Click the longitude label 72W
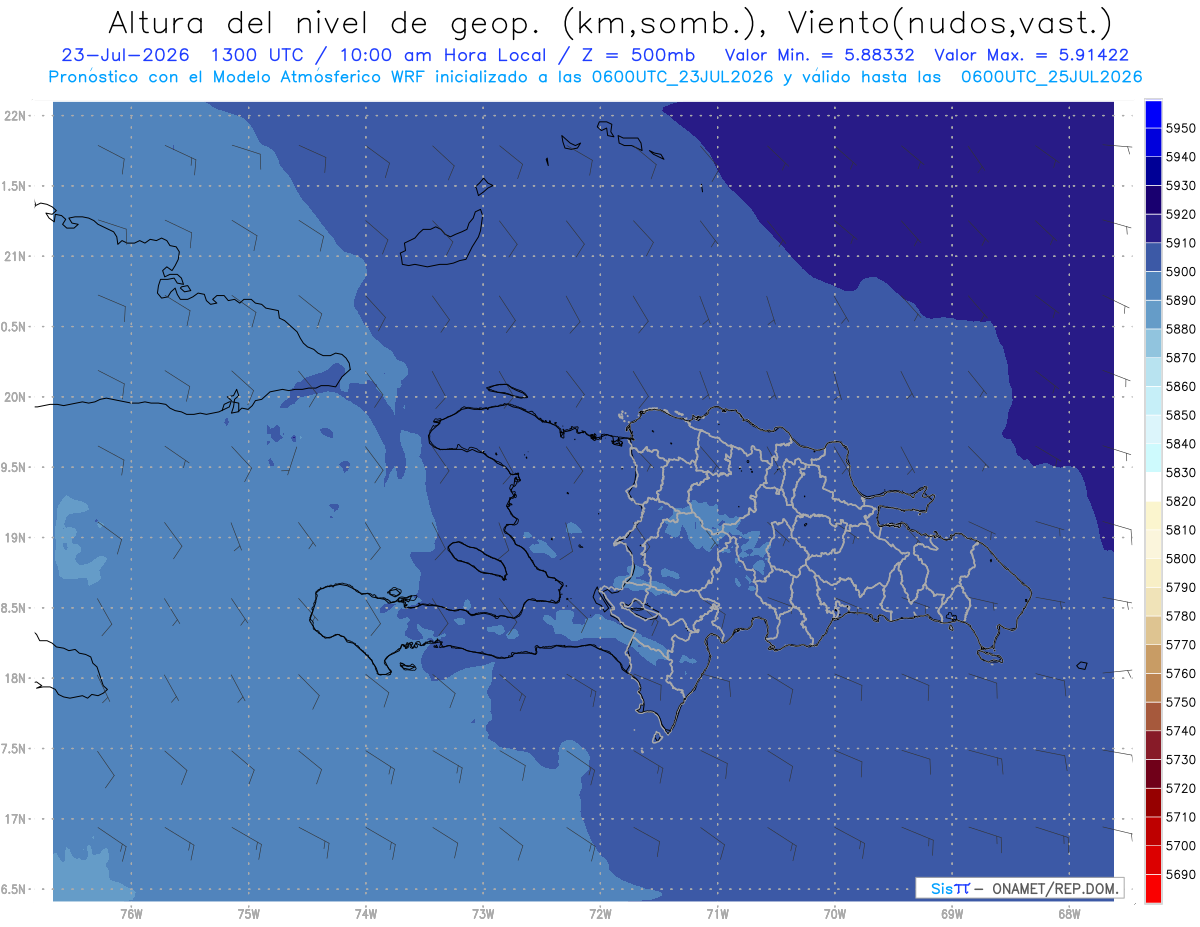 pos(600,914)
